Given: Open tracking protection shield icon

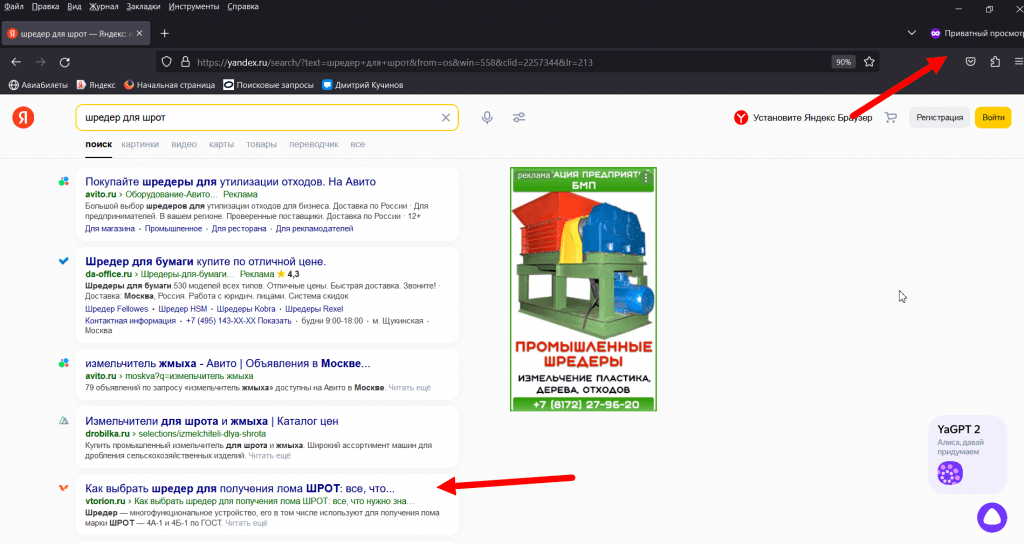Looking at the screenshot, I should click(167, 62).
